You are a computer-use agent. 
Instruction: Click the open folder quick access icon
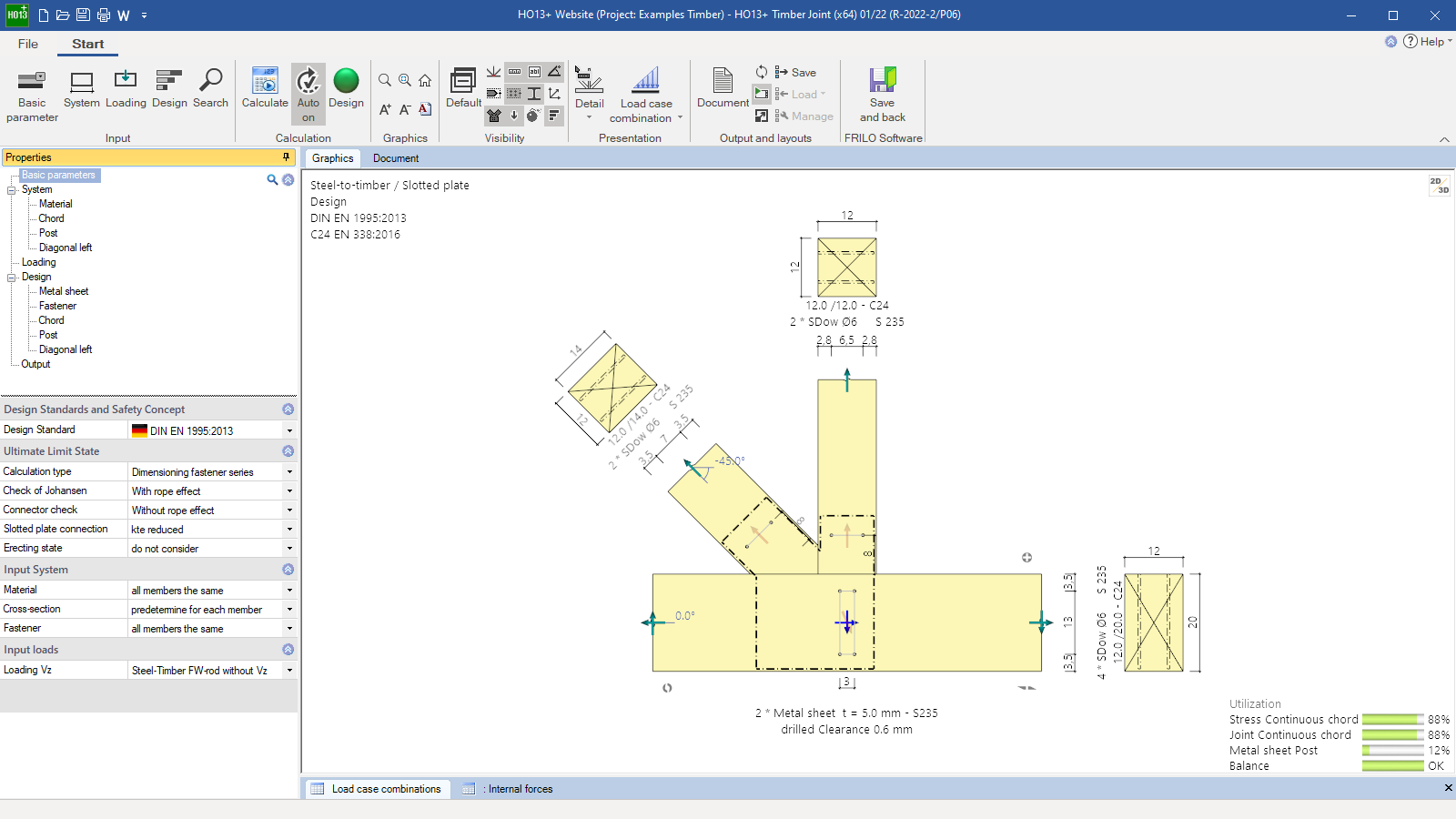(x=63, y=15)
